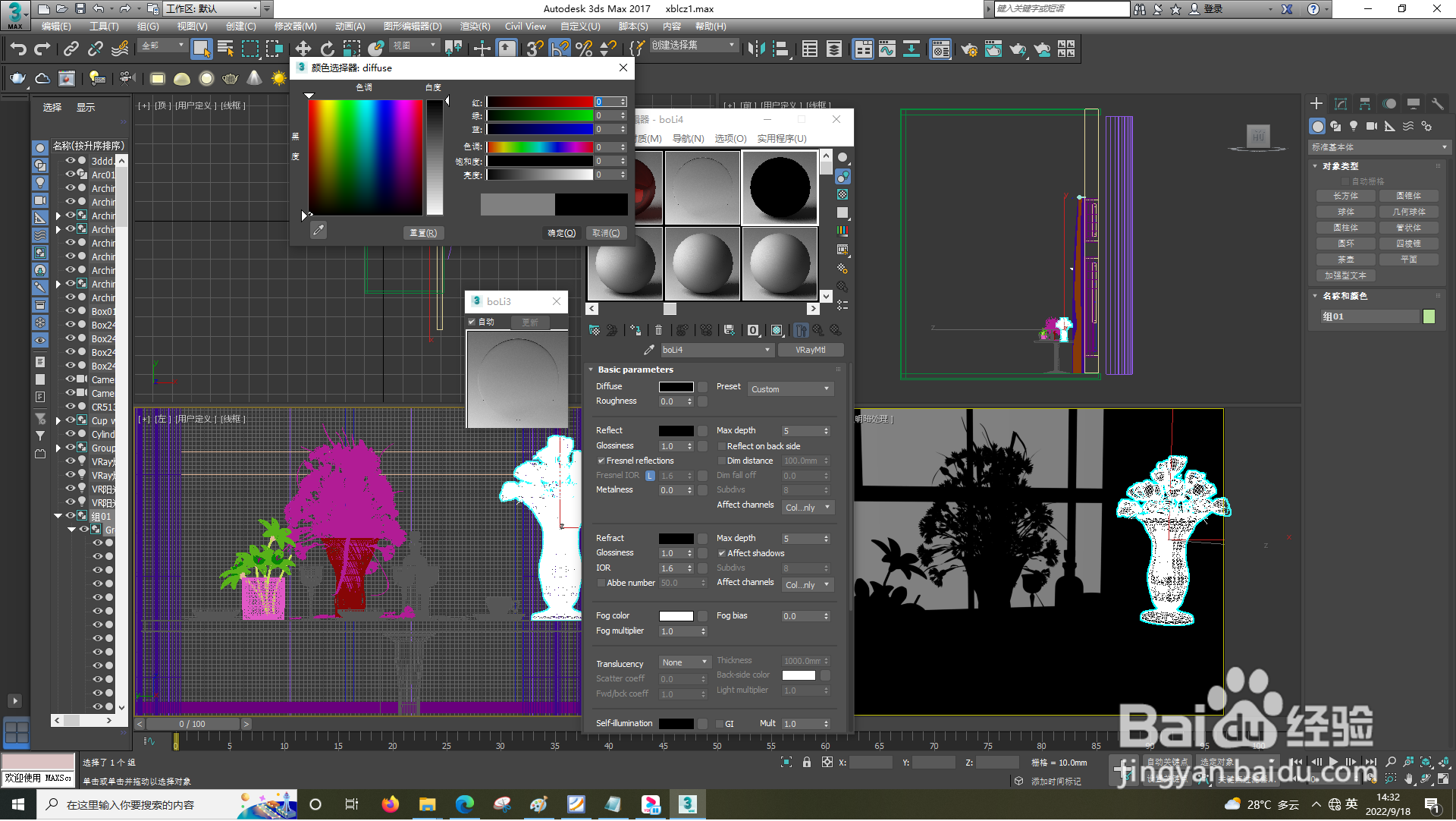This screenshot has height=821, width=1456.
Task: Choose the Select and Rotate tool
Action: [327, 49]
